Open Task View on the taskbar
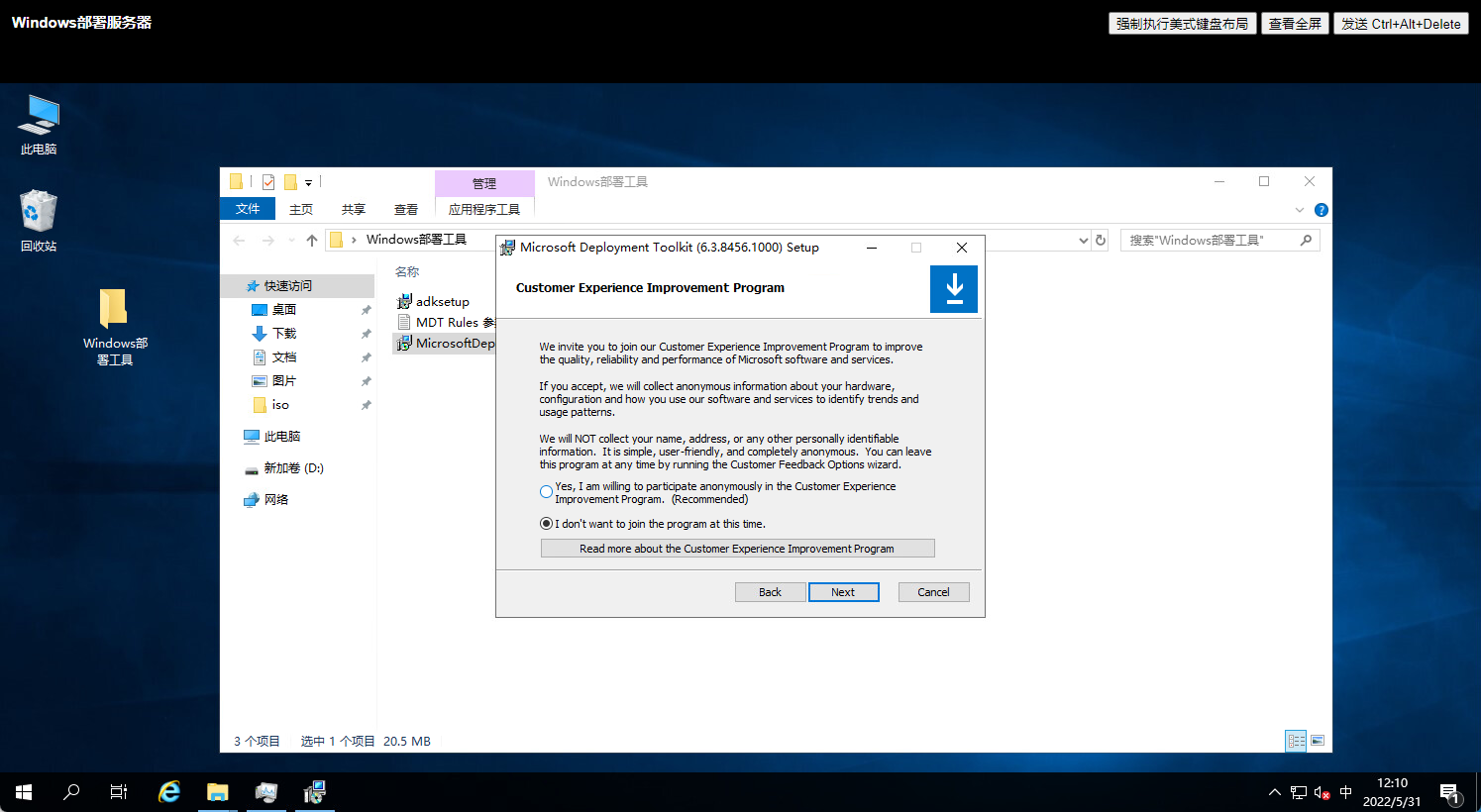 tap(119, 792)
